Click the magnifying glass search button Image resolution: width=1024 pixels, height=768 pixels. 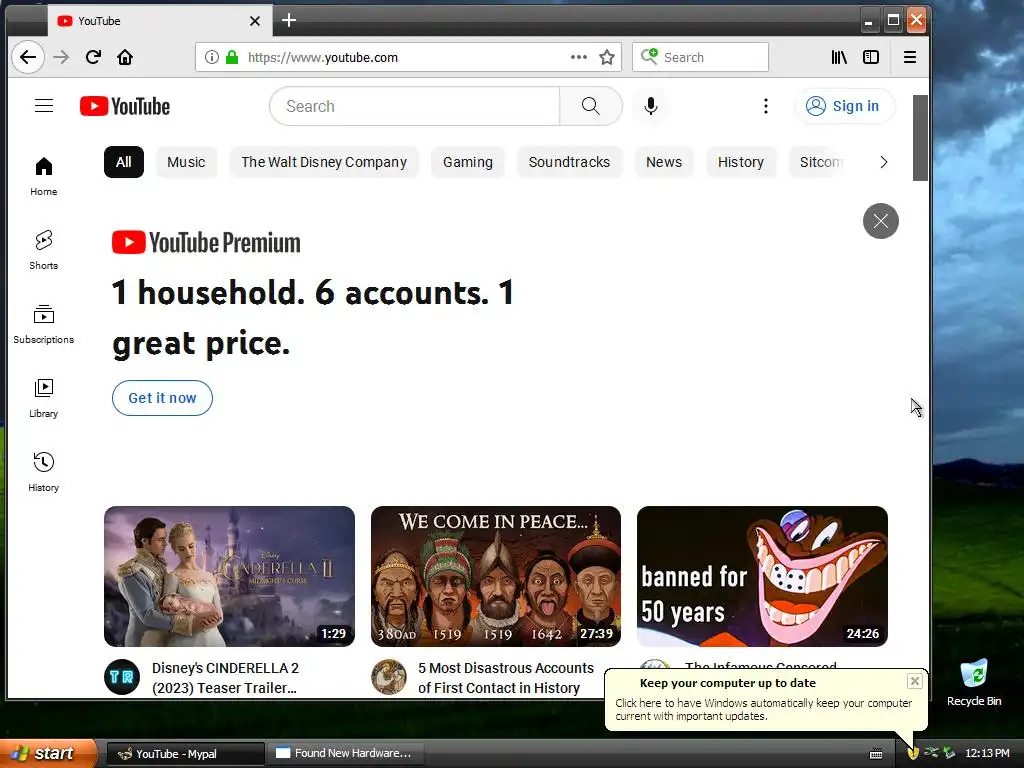pyautogui.click(x=590, y=106)
